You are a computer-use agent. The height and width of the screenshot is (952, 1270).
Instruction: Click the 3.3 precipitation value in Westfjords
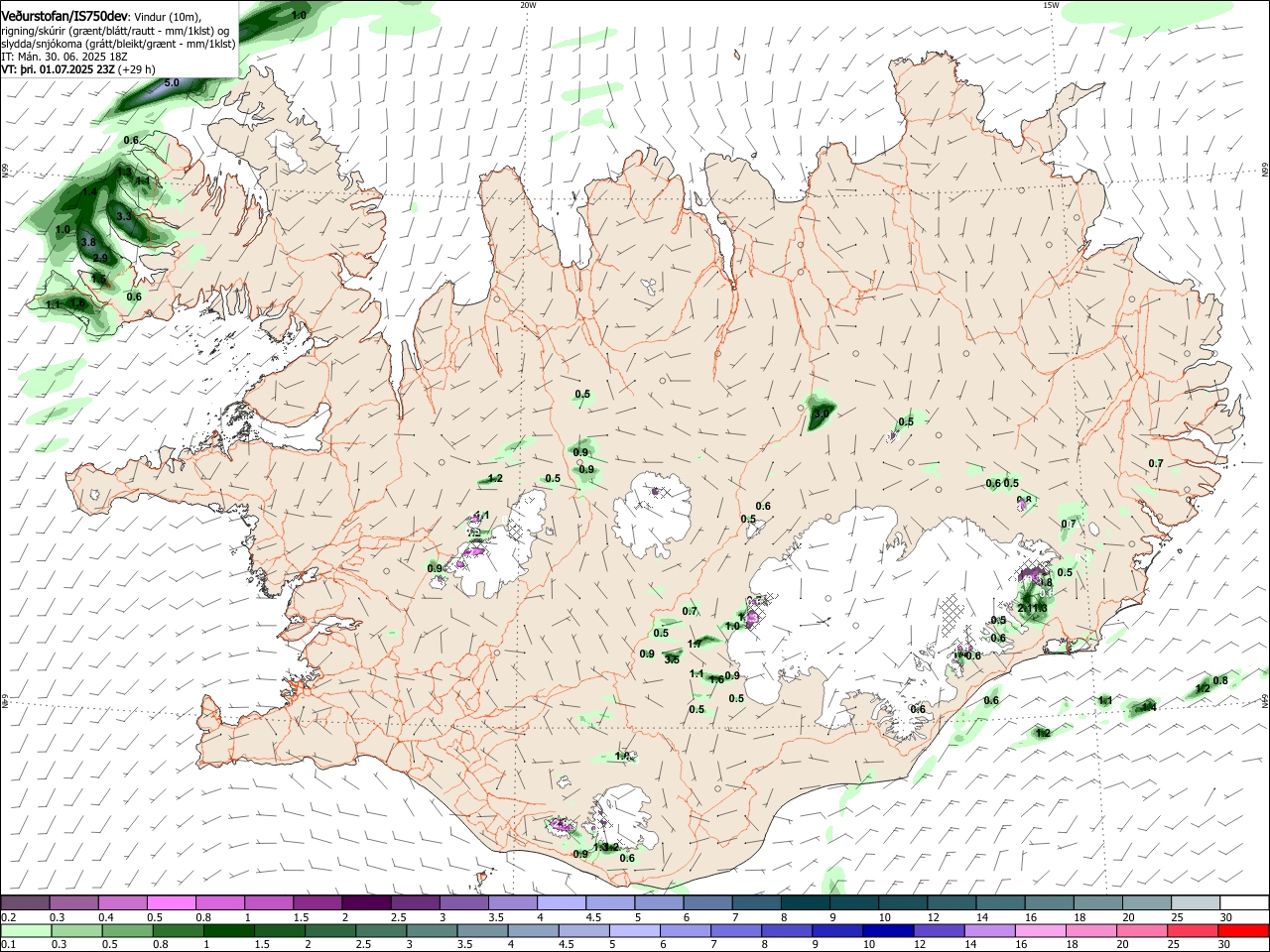pos(124,215)
